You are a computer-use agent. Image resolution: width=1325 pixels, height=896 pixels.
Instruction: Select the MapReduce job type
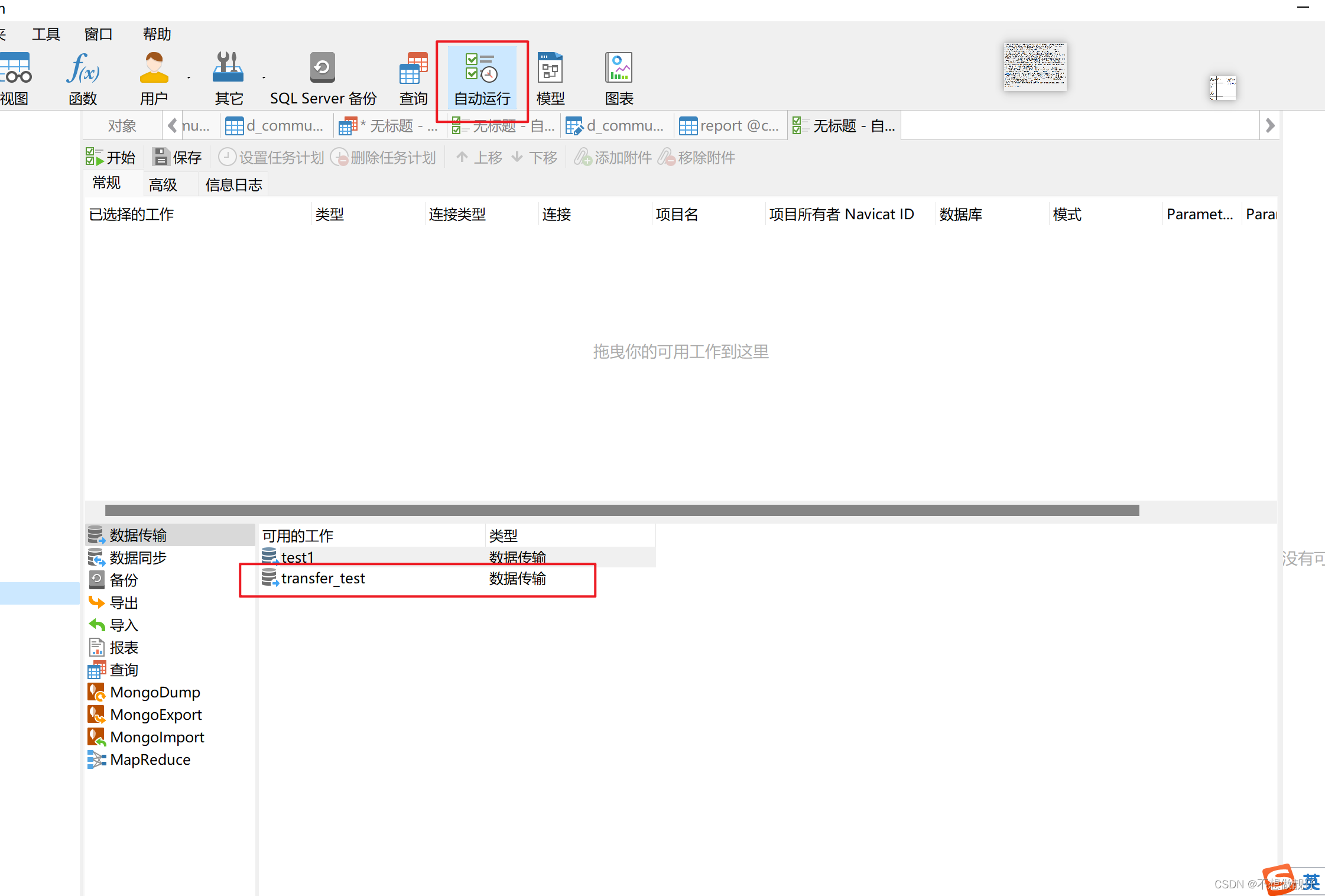click(150, 759)
